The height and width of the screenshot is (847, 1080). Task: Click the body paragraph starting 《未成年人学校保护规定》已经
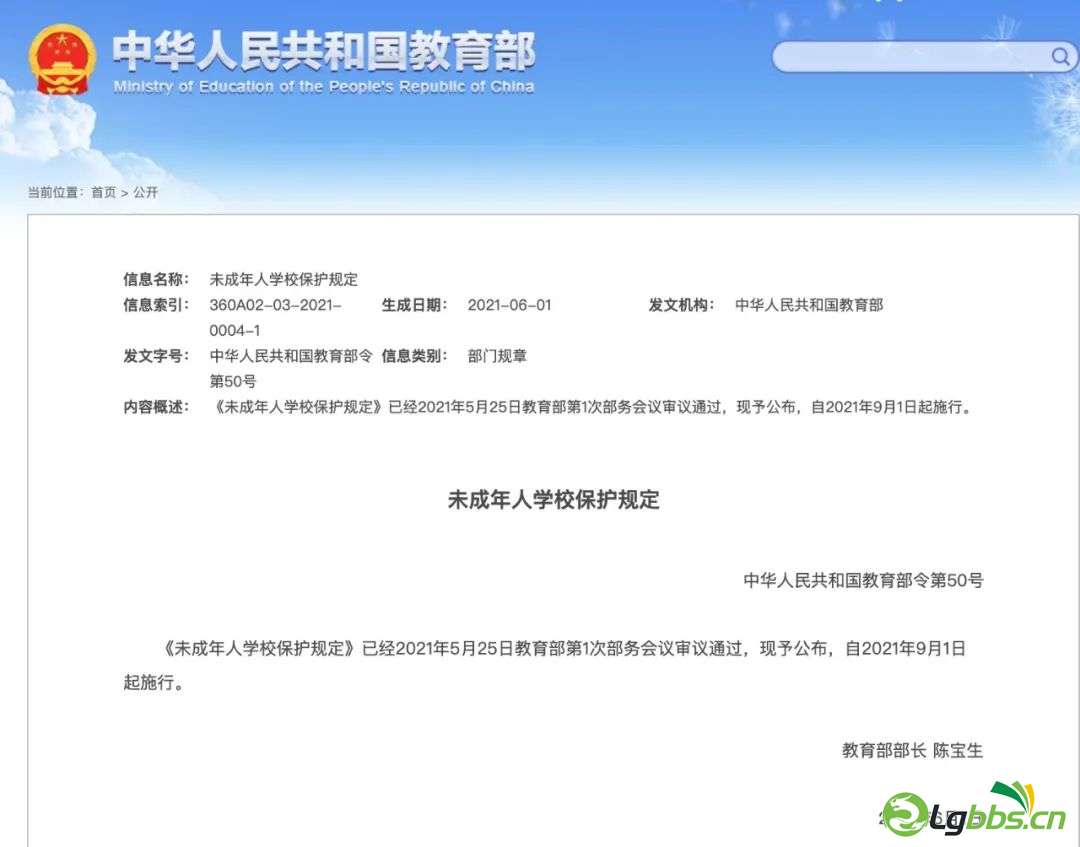553,665
